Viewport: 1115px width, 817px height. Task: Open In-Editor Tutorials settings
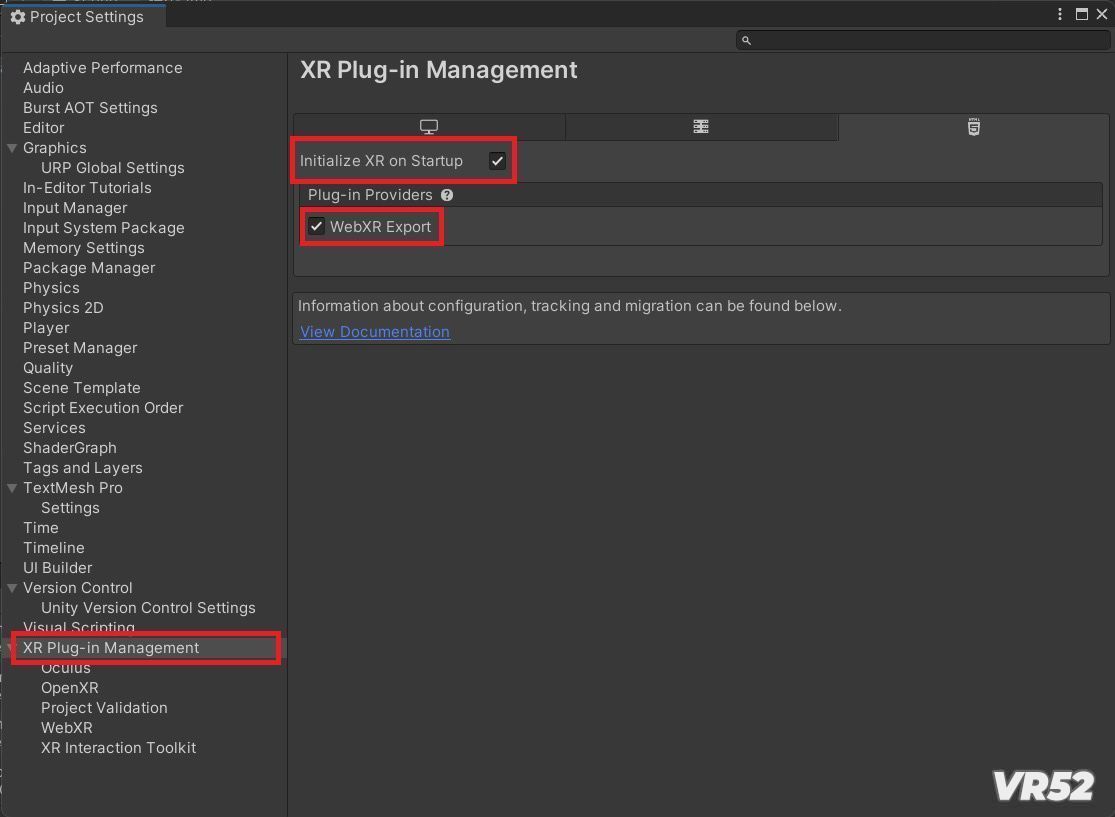pos(87,188)
